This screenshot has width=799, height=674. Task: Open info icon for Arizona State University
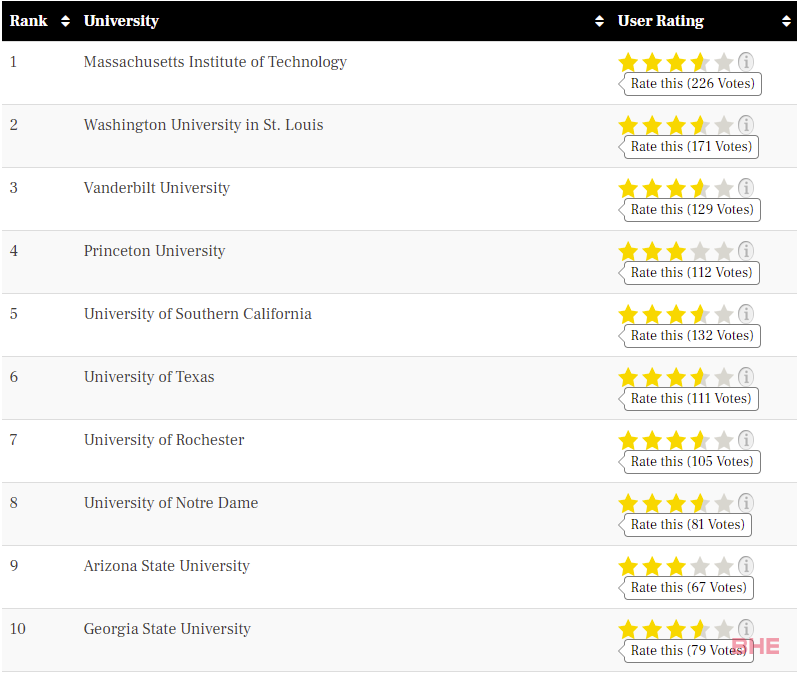pyautogui.click(x=746, y=566)
